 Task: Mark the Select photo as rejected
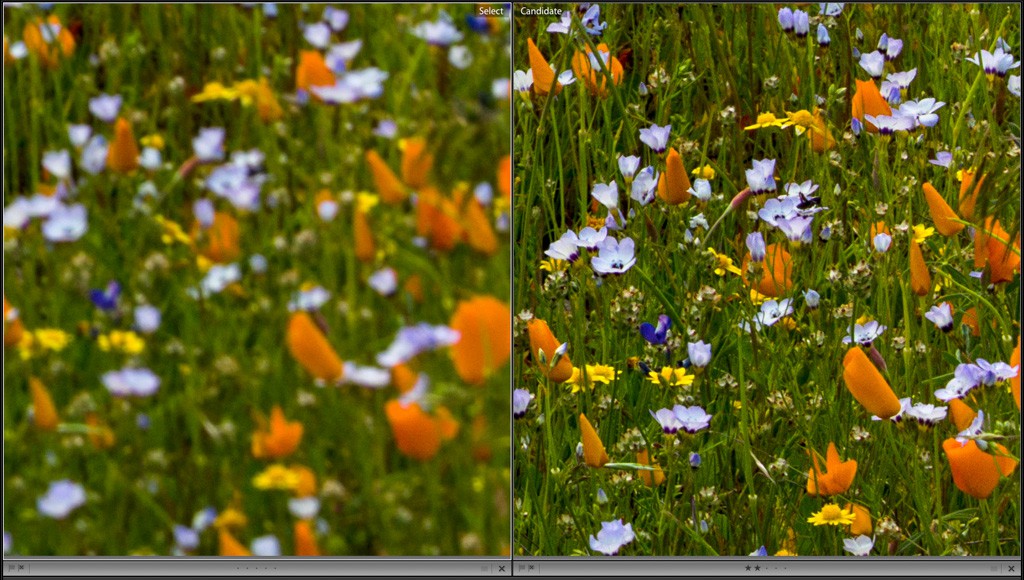(x=22, y=568)
